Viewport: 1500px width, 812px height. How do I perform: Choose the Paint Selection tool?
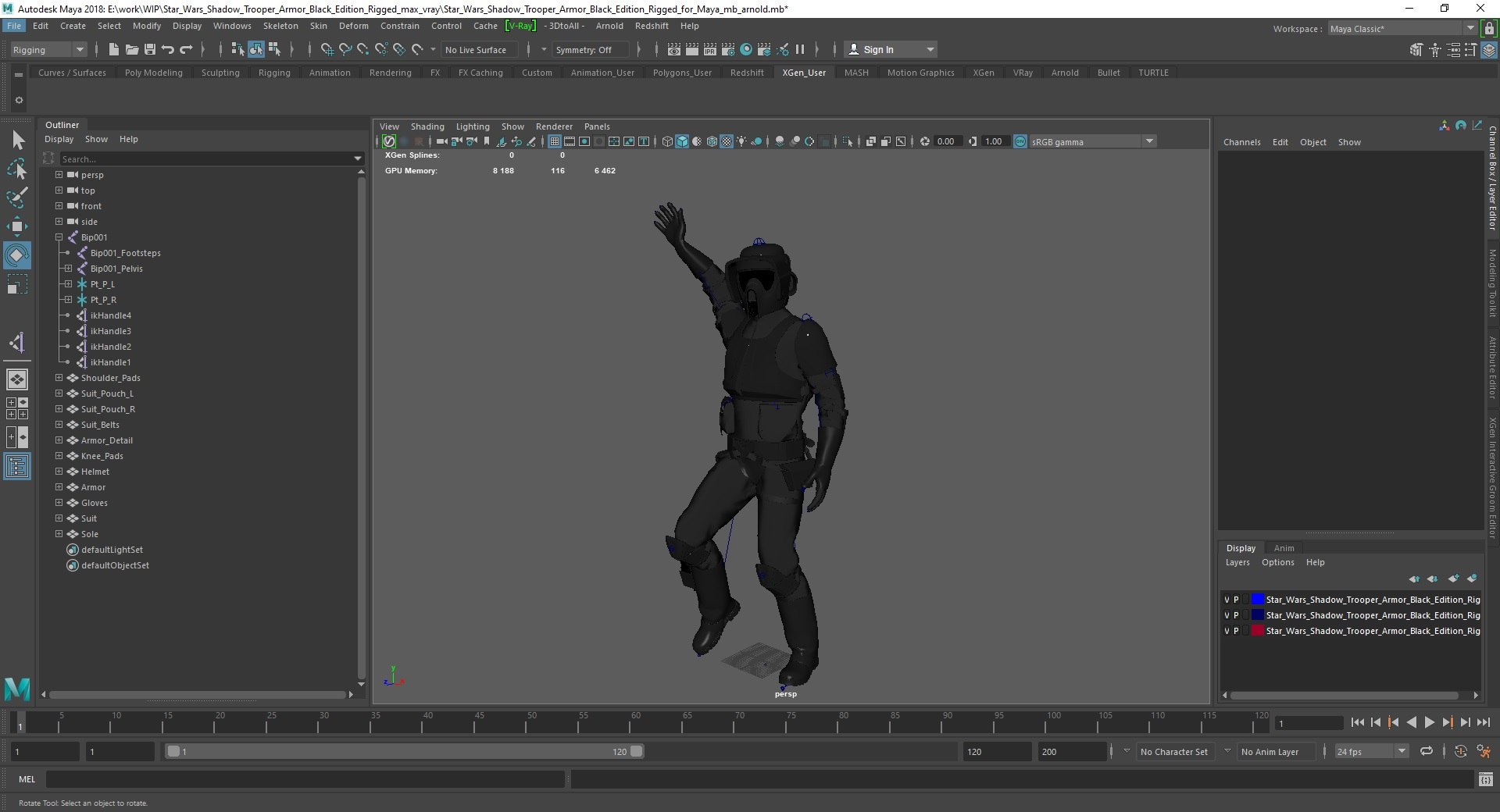point(17,197)
